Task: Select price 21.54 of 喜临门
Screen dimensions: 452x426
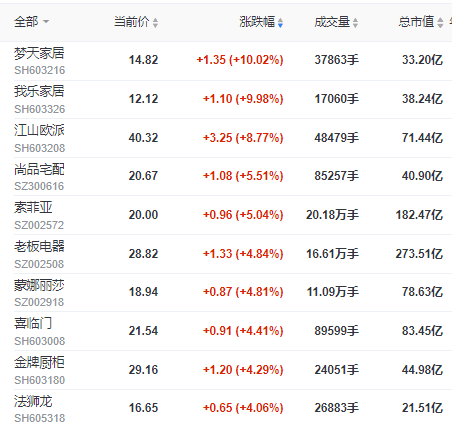Action: tap(143, 331)
